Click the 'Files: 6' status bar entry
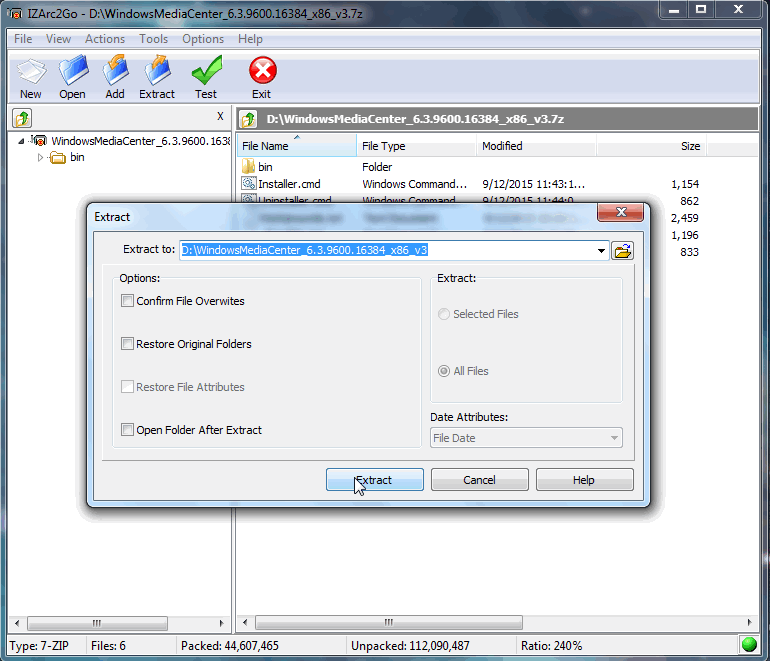Screen dimensions: 770x661 pyautogui.click(x=108, y=645)
